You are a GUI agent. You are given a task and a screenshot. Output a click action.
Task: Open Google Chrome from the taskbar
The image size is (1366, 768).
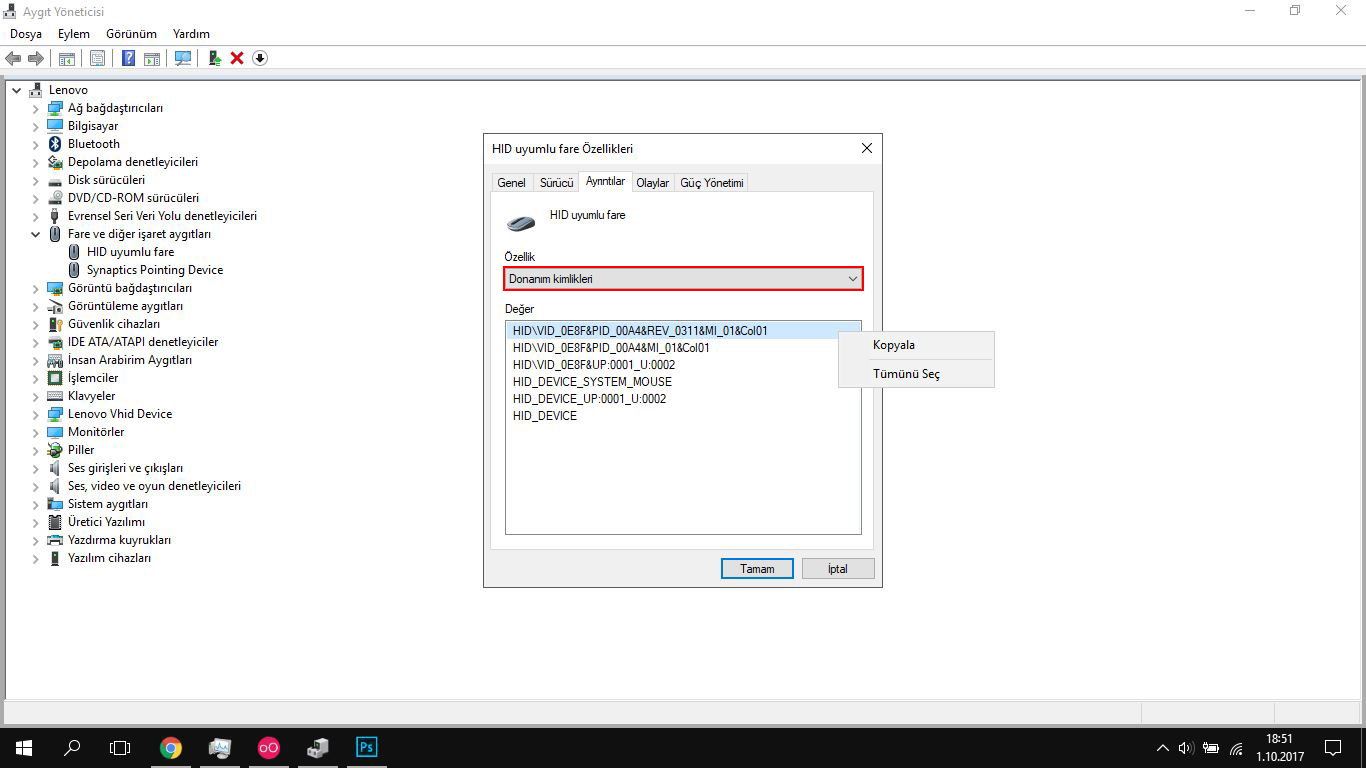(x=171, y=747)
